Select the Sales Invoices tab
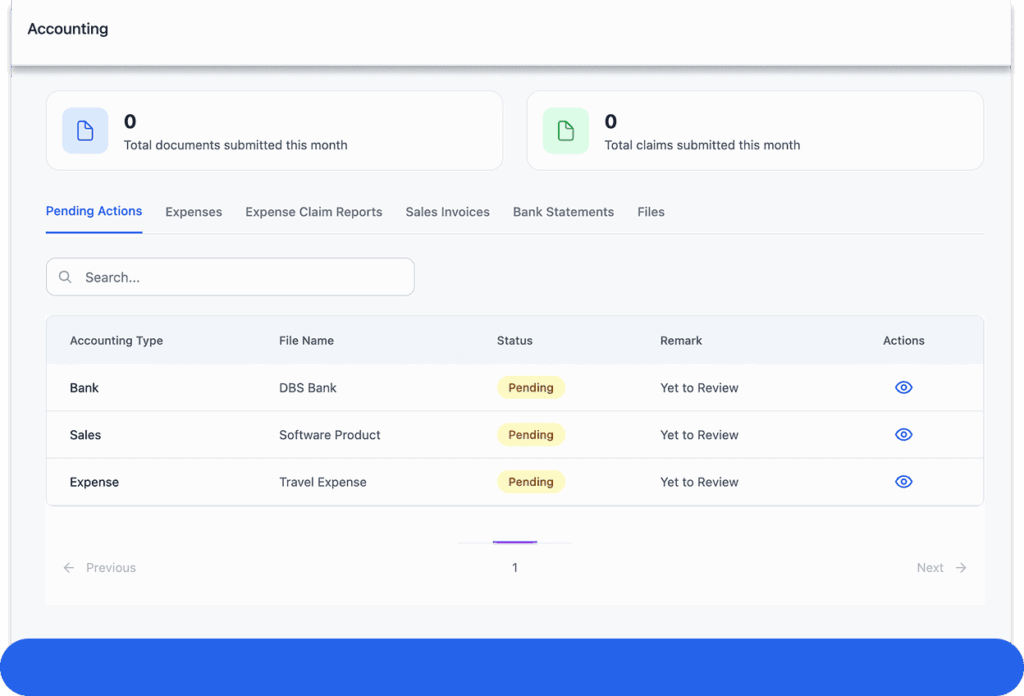Viewport: 1024px width, 696px height. click(447, 212)
